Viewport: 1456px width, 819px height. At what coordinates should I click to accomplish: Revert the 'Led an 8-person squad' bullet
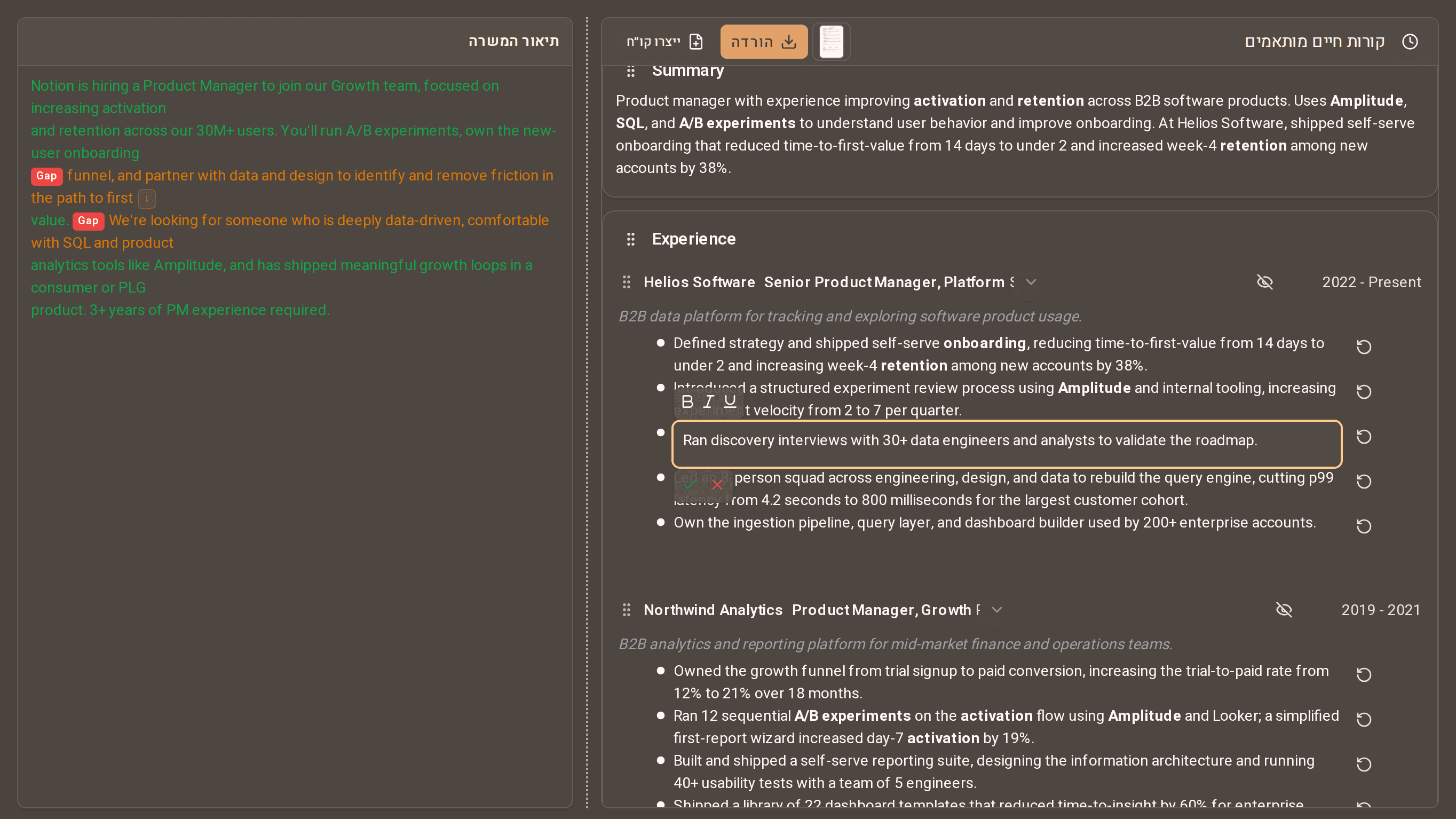tap(1364, 481)
